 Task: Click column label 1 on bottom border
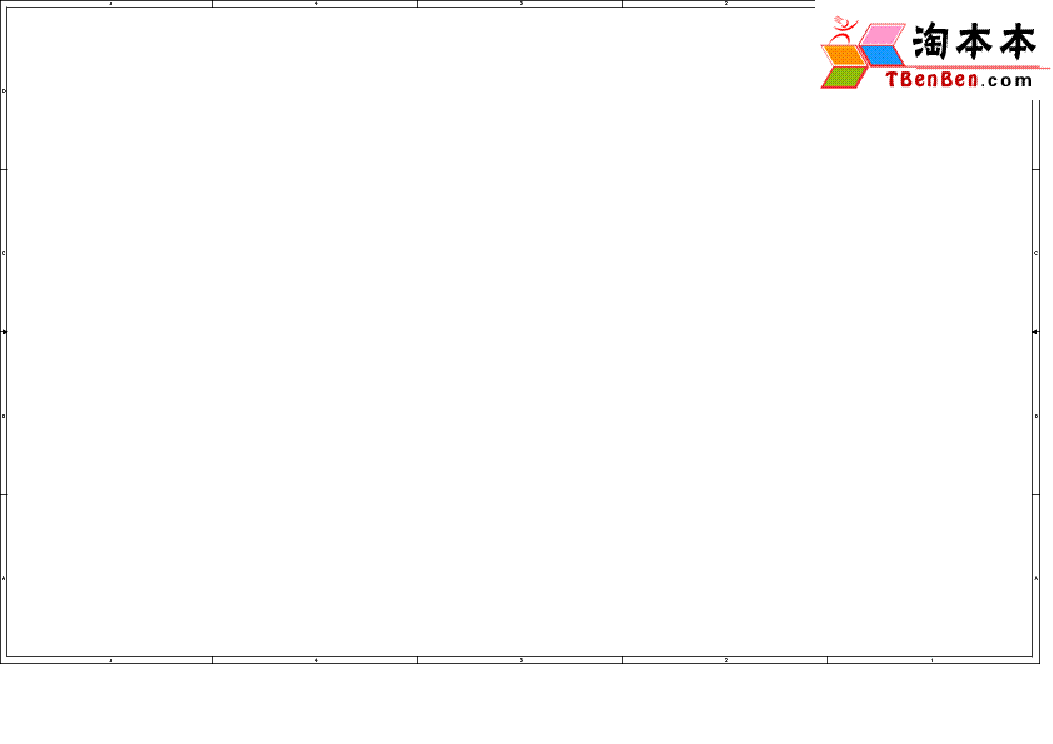point(932,660)
